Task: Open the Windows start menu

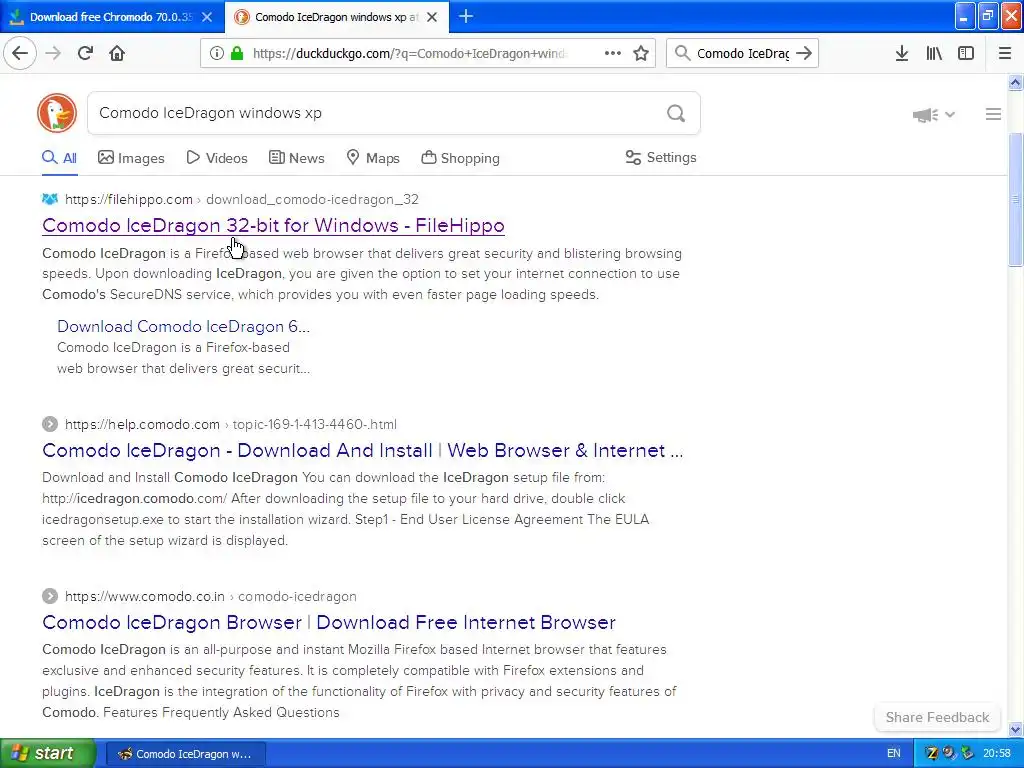Action: coord(47,753)
